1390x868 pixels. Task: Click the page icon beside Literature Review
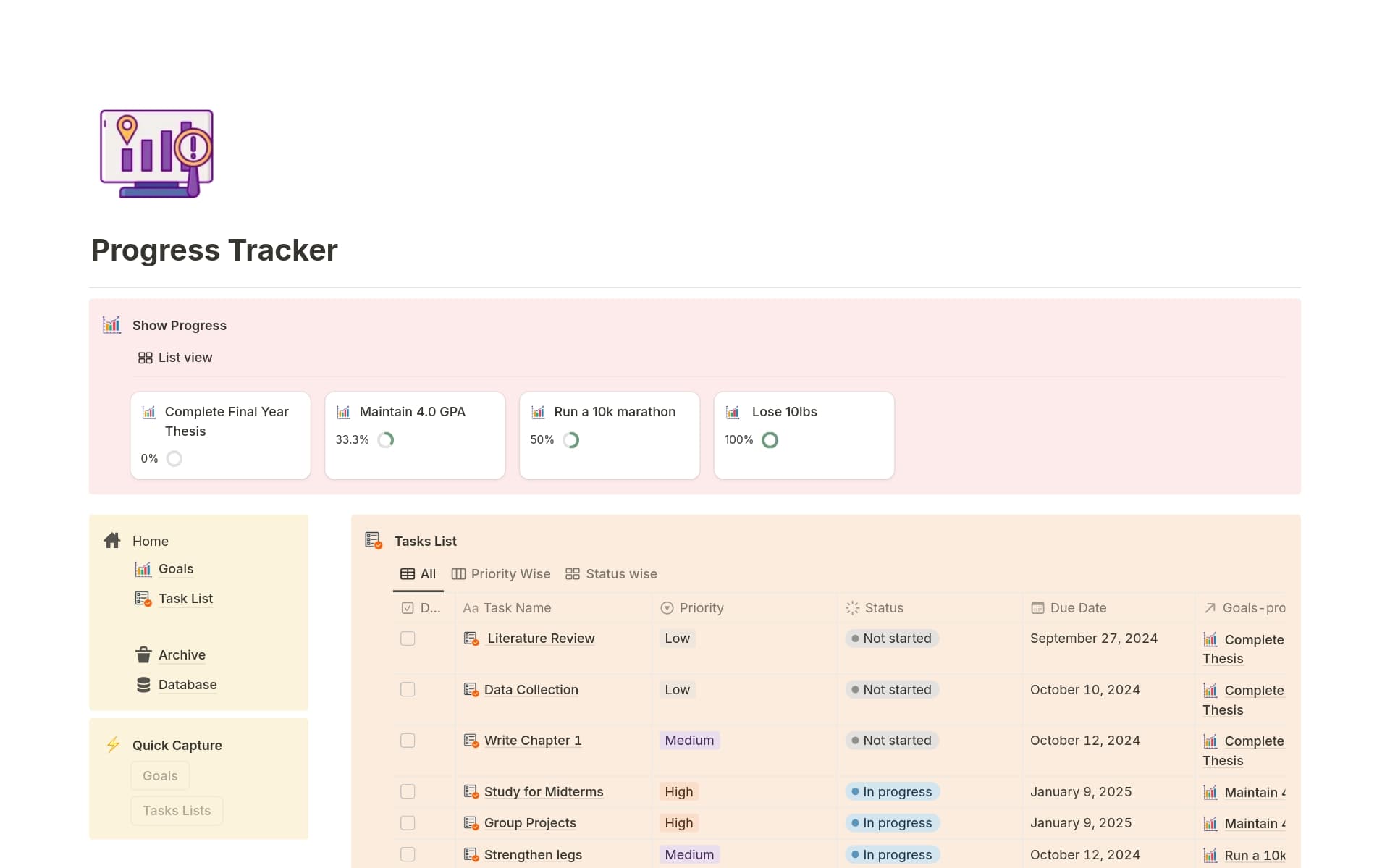[x=471, y=639]
